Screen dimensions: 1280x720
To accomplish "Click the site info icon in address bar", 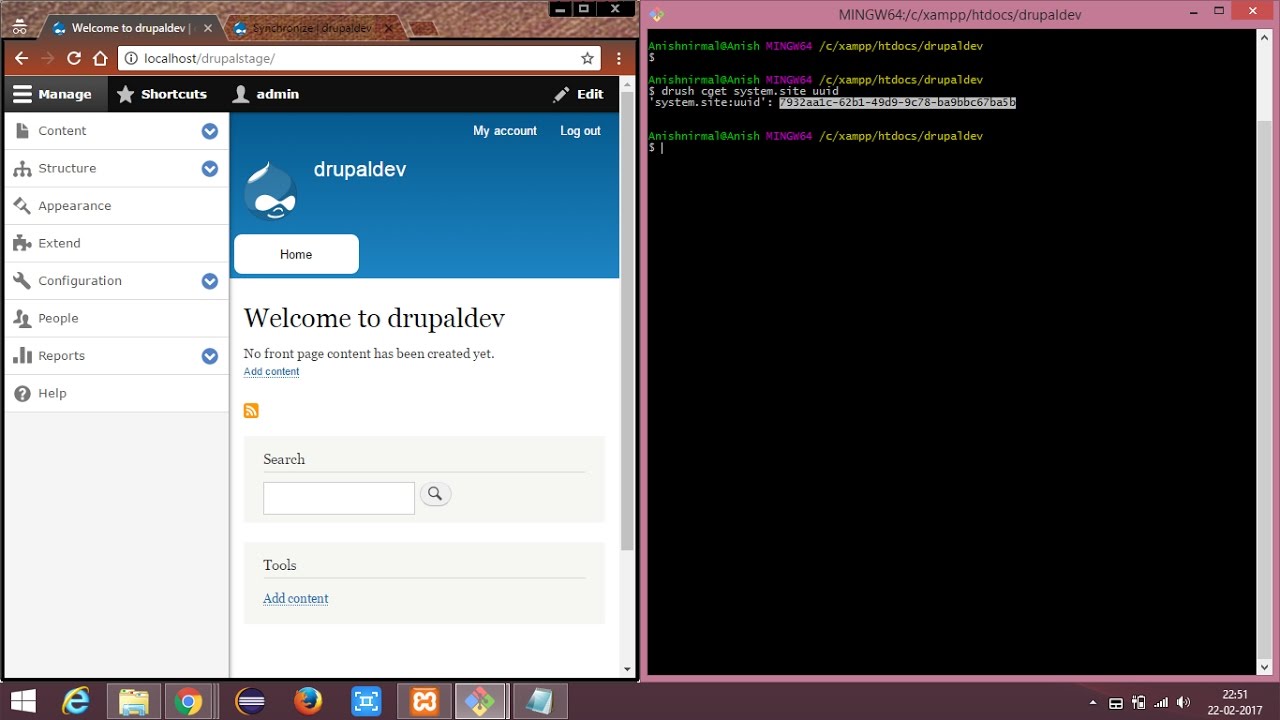I will [131, 58].
